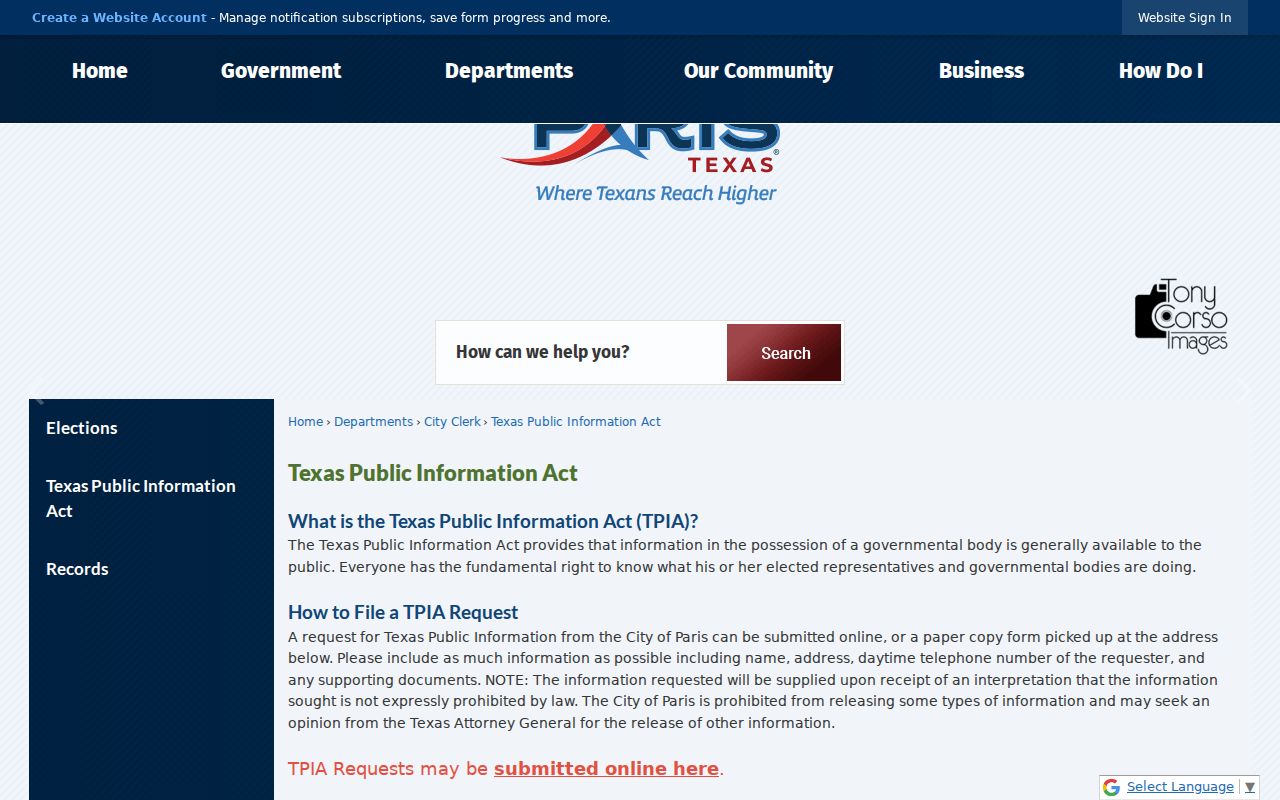The image size is (1280, 800).
Task: Go to Departments breadcrumb link
Action: [373, 422]
